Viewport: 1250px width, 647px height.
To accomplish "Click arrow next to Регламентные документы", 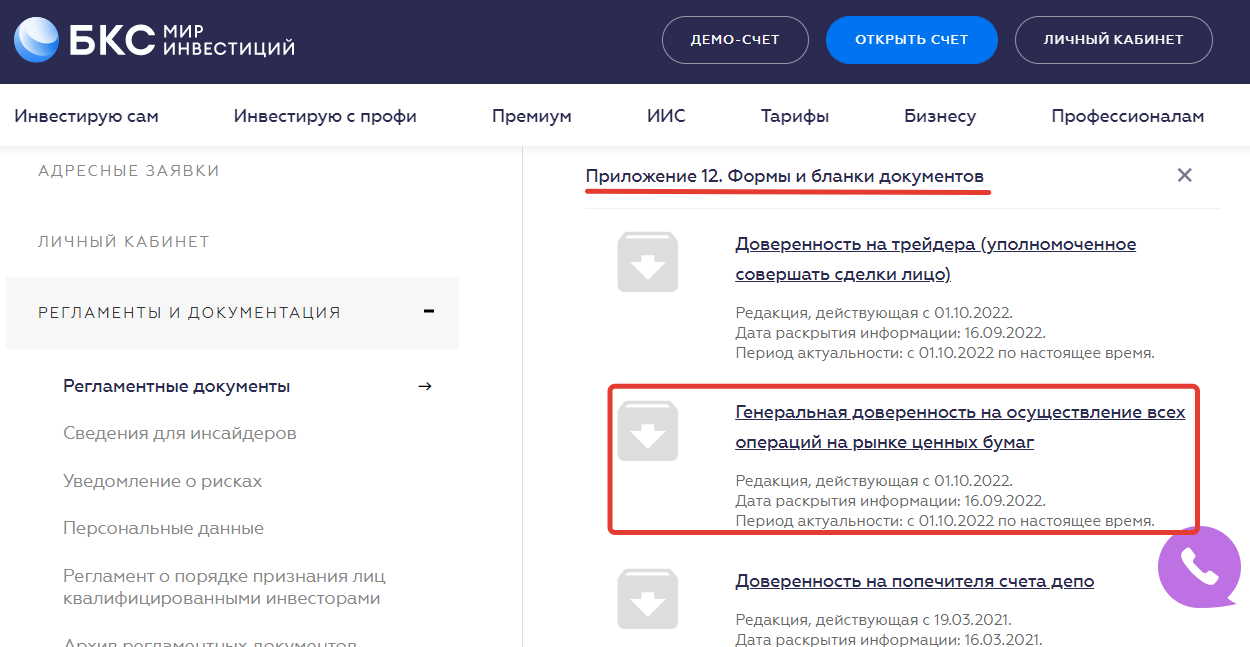I will [425, 386].
